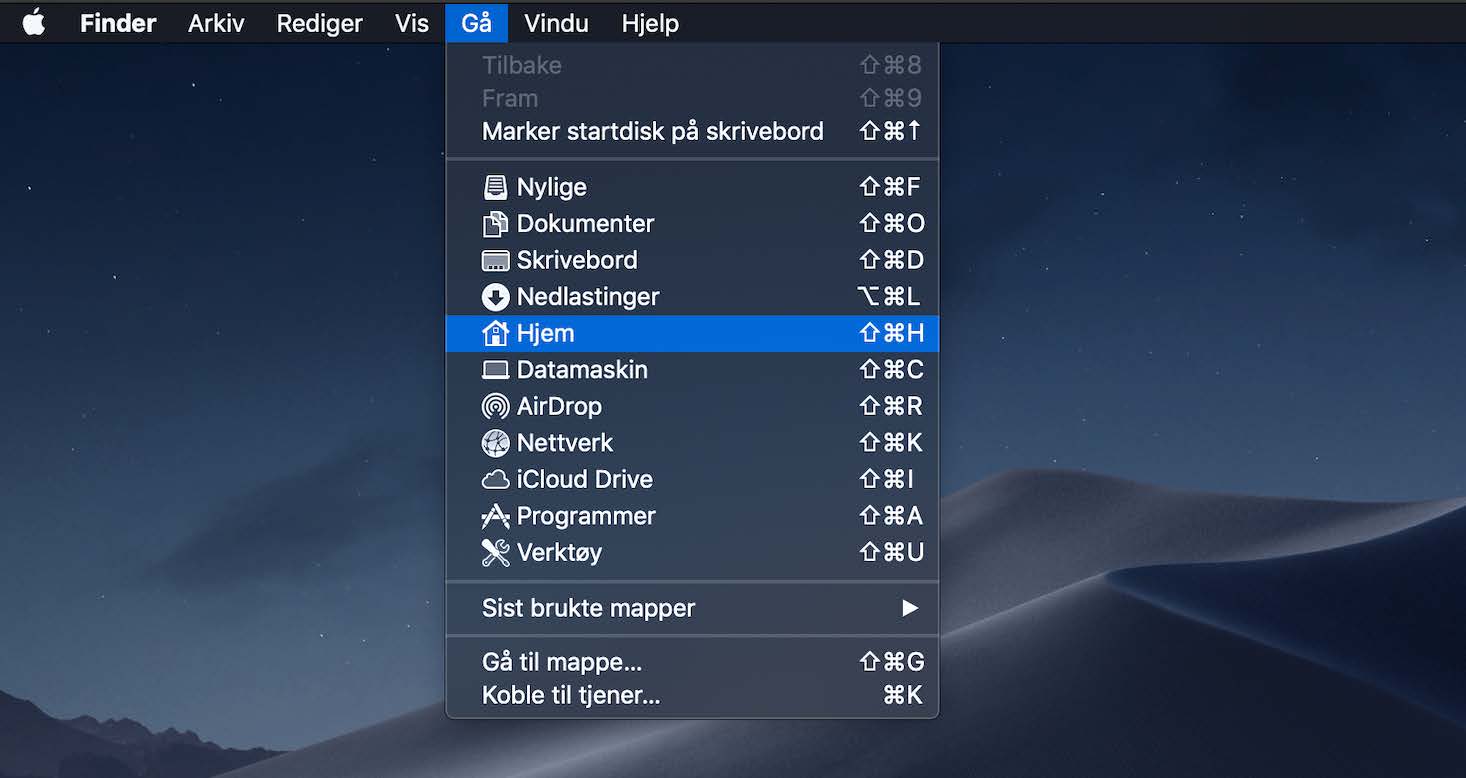Select the Dokumenter menu entry text

click(585, 224)
